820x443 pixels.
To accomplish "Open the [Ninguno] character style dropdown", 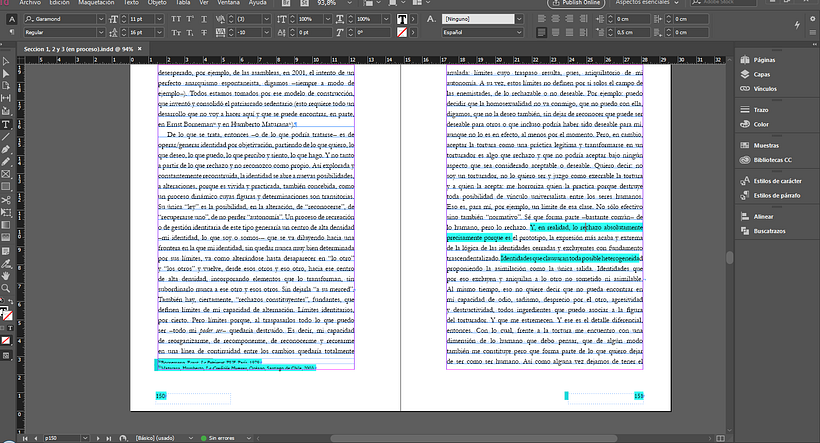I will pos(519,19).
